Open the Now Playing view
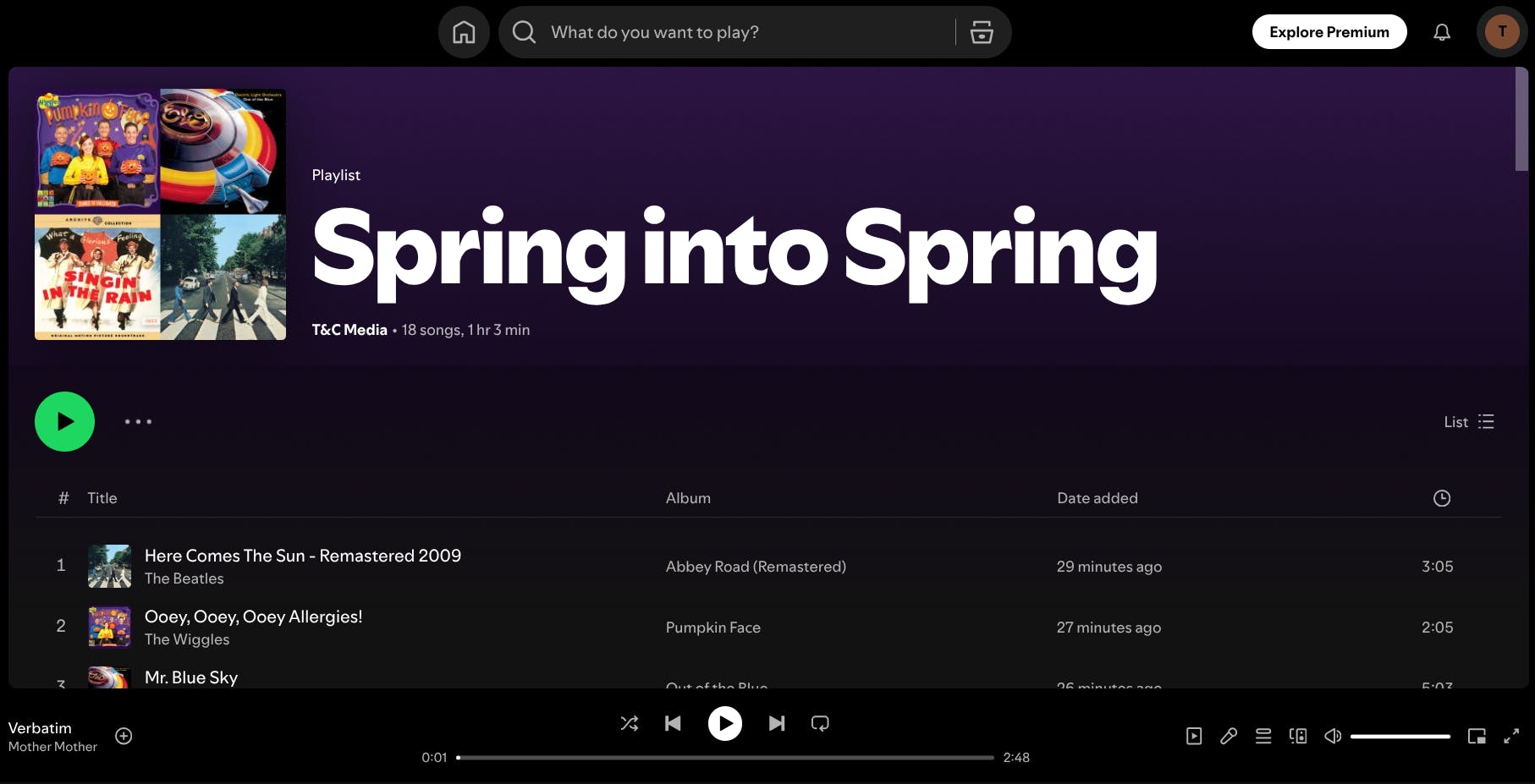This screenshot has height=784, width=1535. click(1194, 736)
